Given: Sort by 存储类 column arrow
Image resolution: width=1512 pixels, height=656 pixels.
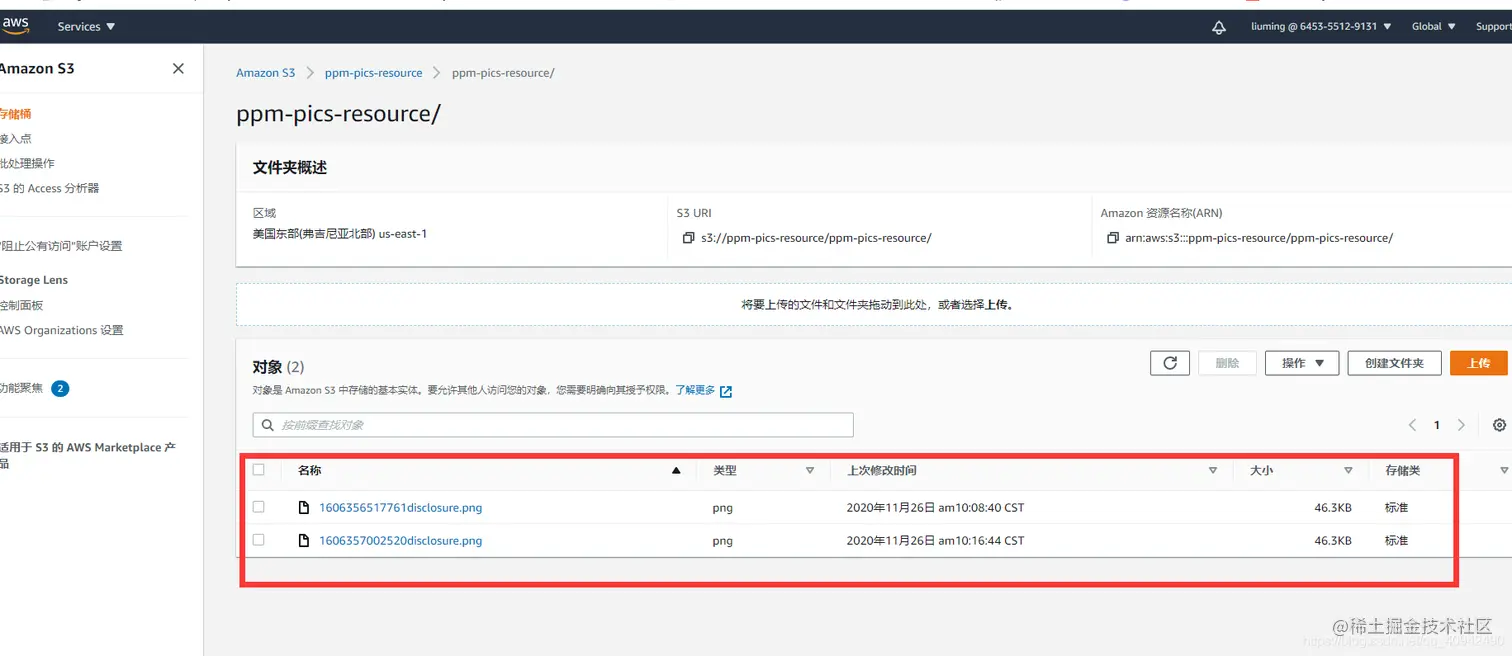Looking at the screenshot, I should (x=1504, y=470).
